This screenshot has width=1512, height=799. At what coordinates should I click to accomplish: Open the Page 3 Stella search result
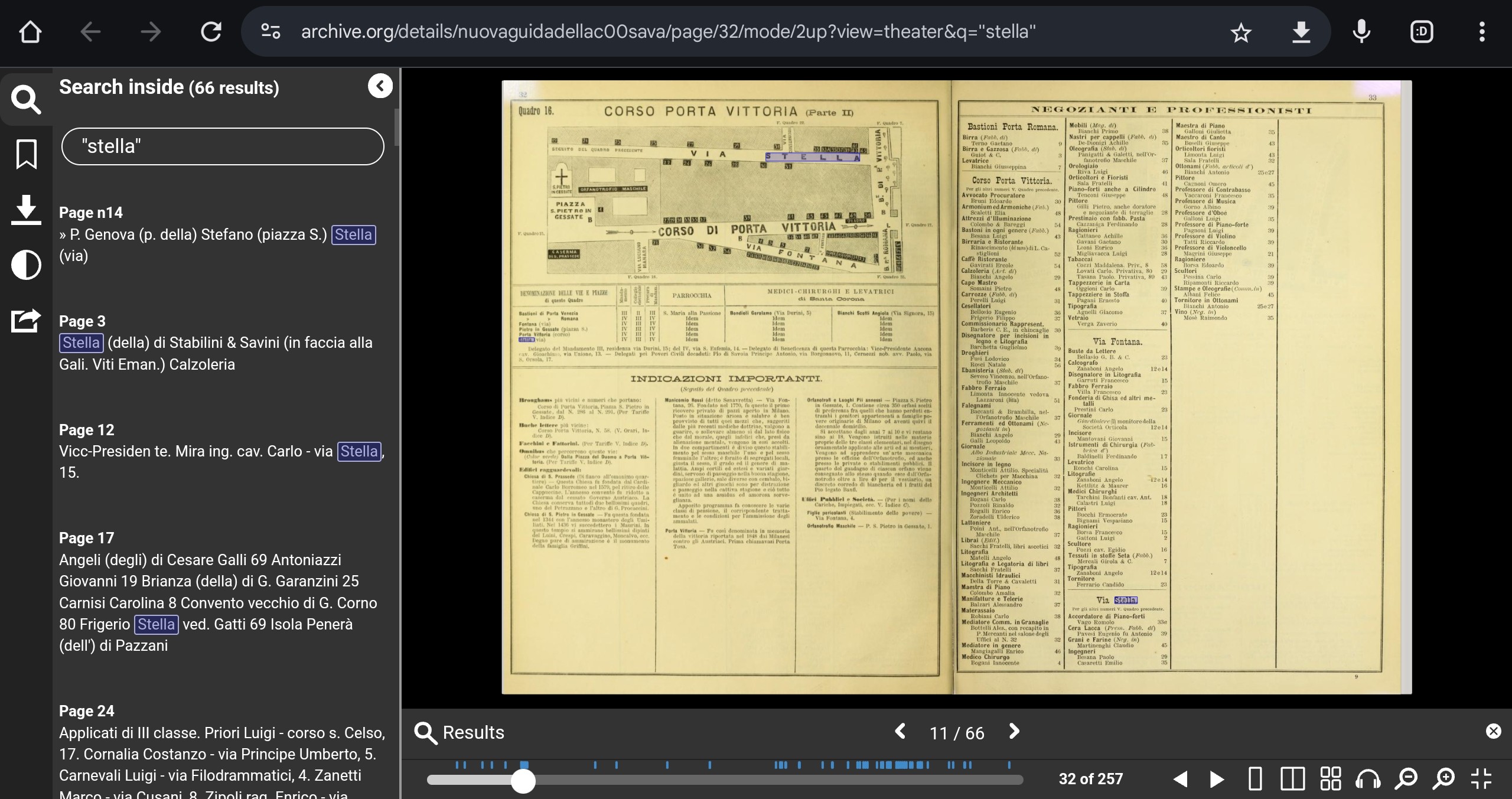216,343
